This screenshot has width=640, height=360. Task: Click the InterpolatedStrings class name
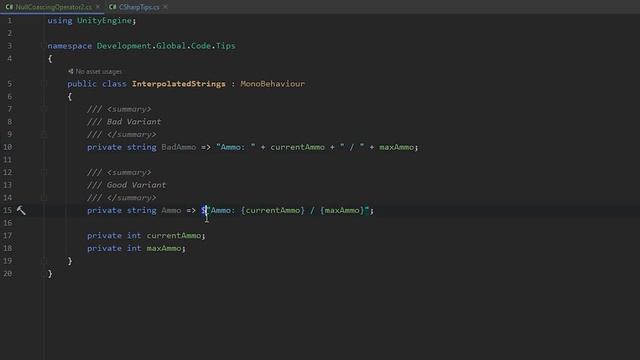(178, 84)
